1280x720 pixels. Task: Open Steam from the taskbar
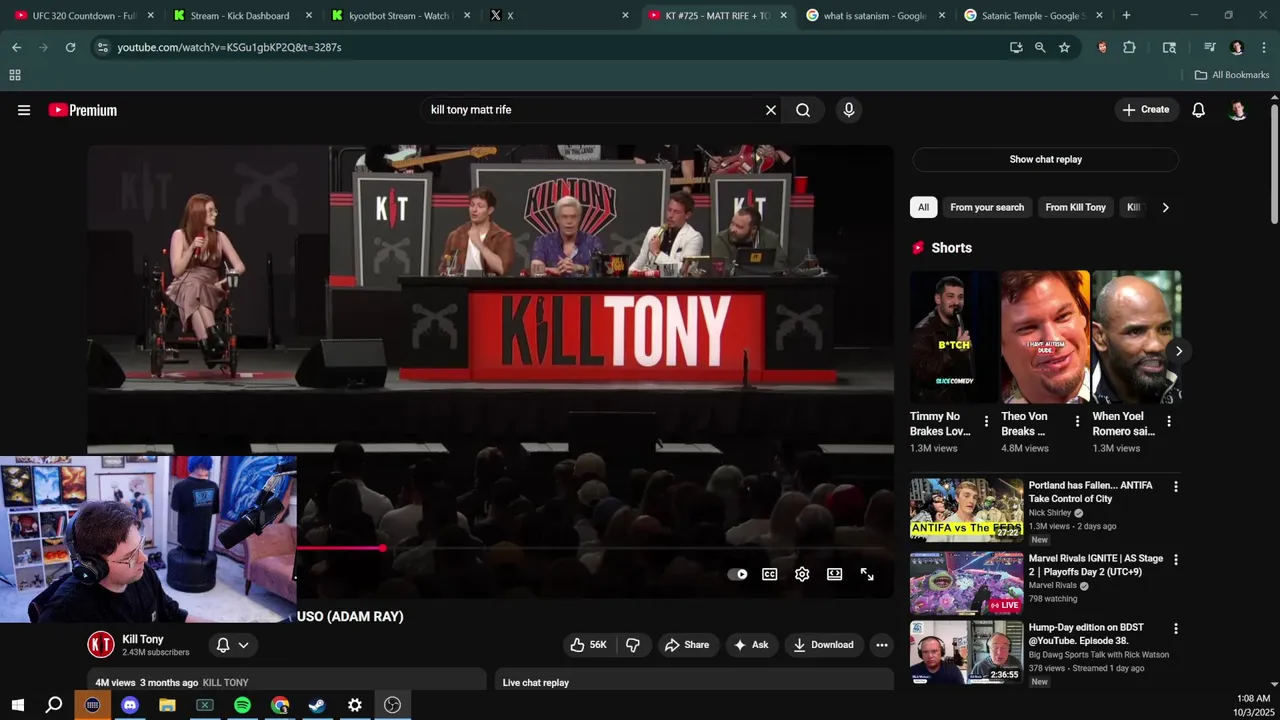(317, 705)
